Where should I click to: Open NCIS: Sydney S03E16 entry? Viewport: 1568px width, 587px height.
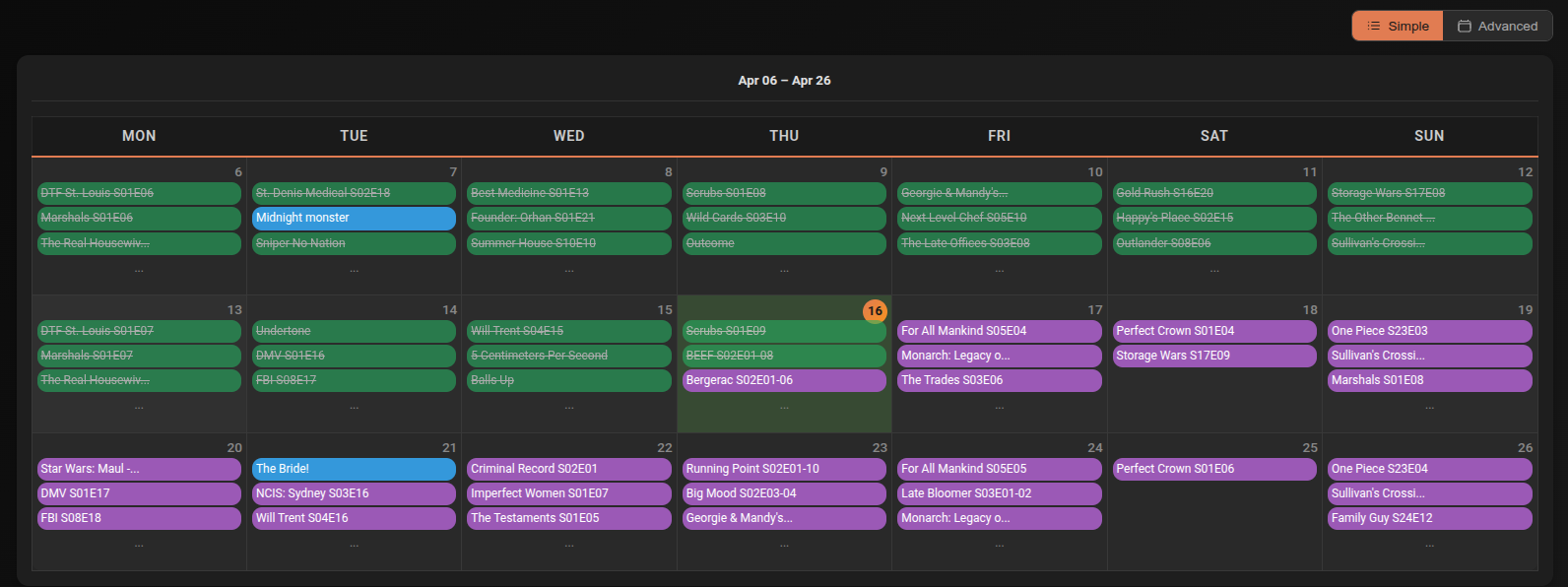tap(354, 493)
